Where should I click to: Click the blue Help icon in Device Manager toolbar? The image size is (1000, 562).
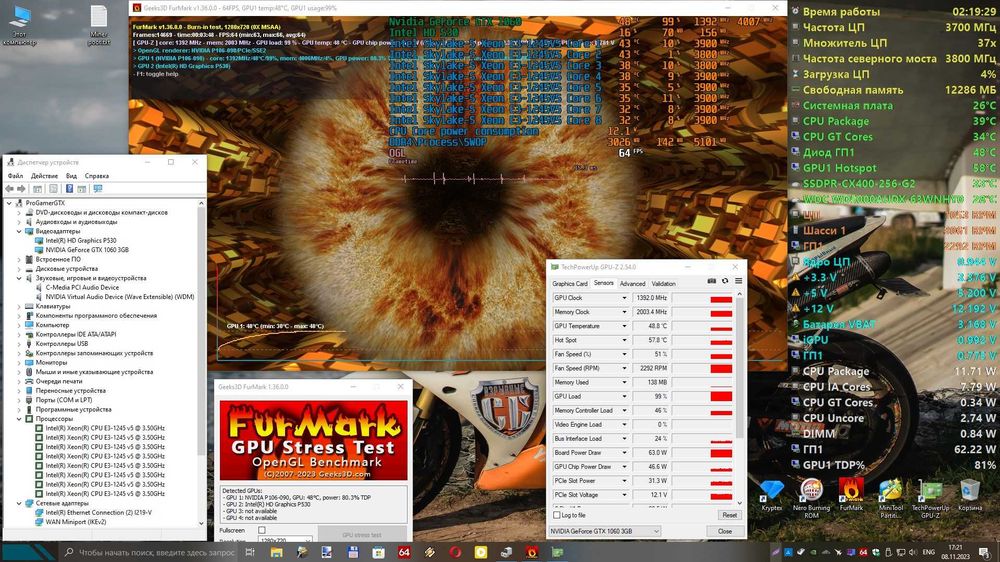(x=69, y=189)
